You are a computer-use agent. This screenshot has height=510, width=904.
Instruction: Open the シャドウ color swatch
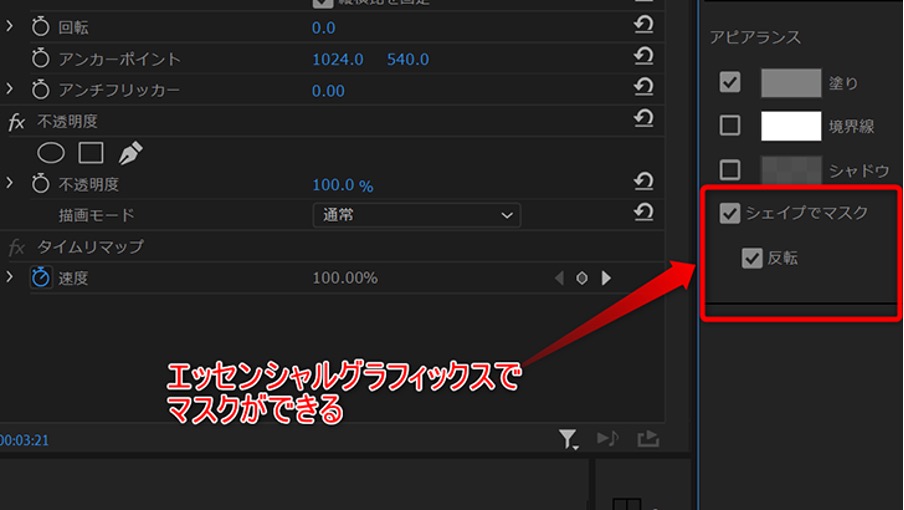point(791,169)
